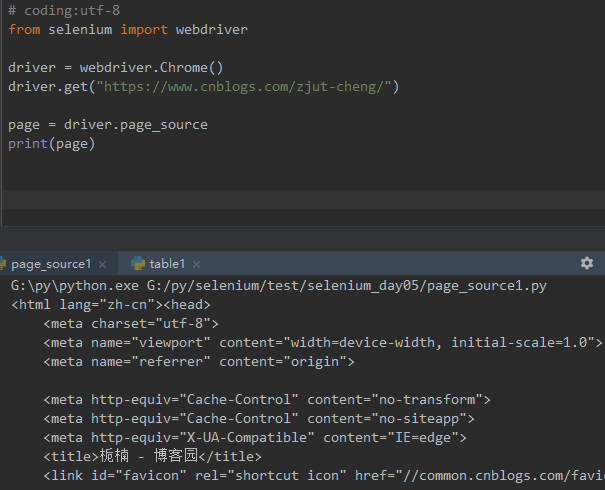Click the meta viewport output line
The height and width of the screenshot is (490, 605).
coord(323,343)
